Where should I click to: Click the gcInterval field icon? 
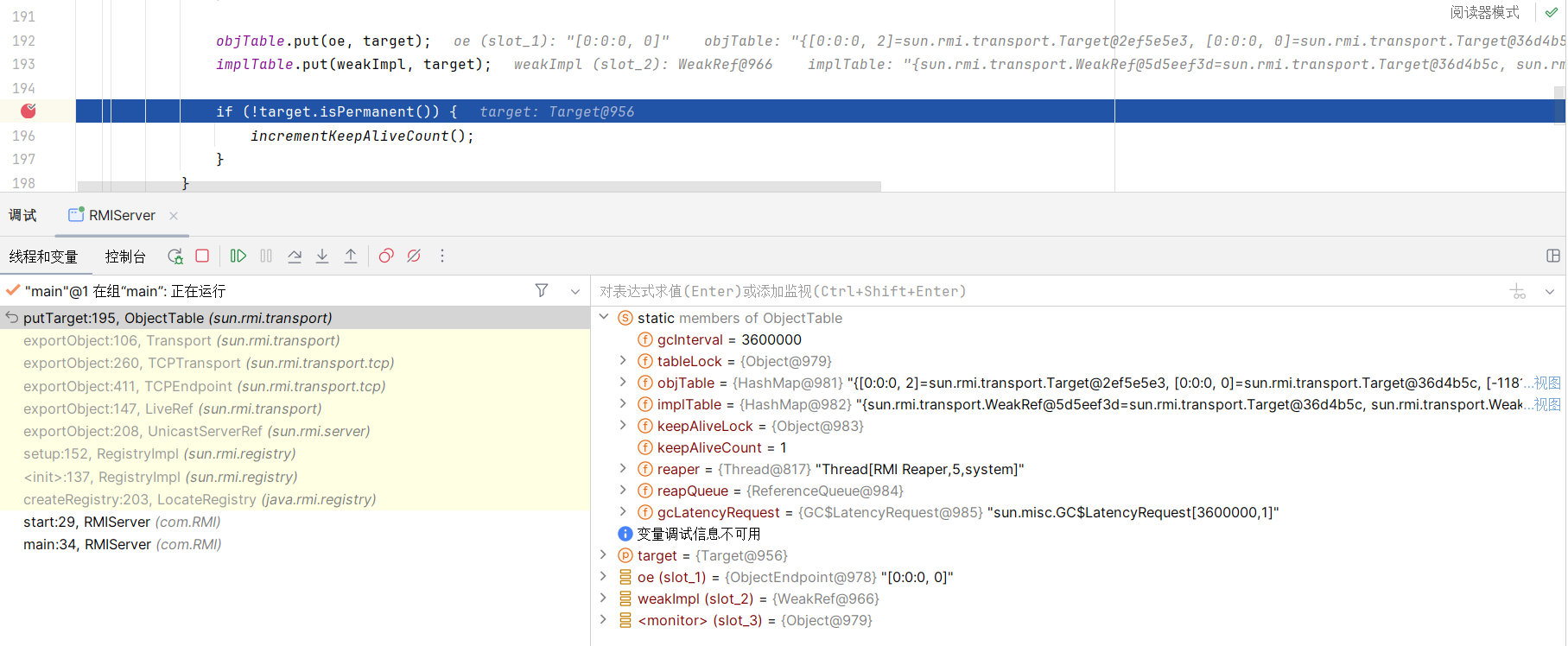pos(644,339)
